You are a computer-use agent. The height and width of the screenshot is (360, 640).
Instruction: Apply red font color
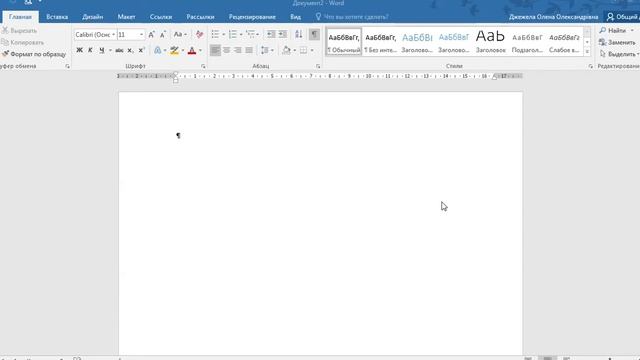192,50
